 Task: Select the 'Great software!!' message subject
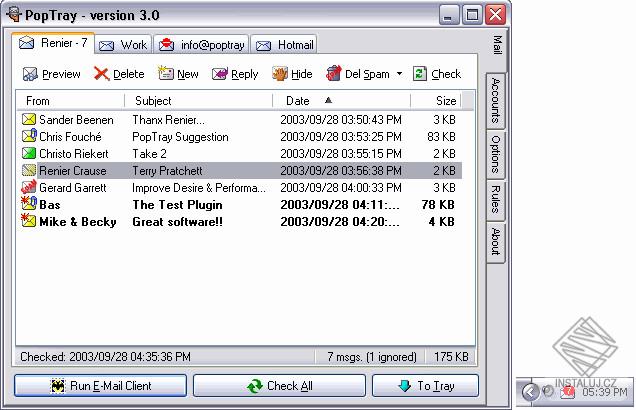point(177,222)
